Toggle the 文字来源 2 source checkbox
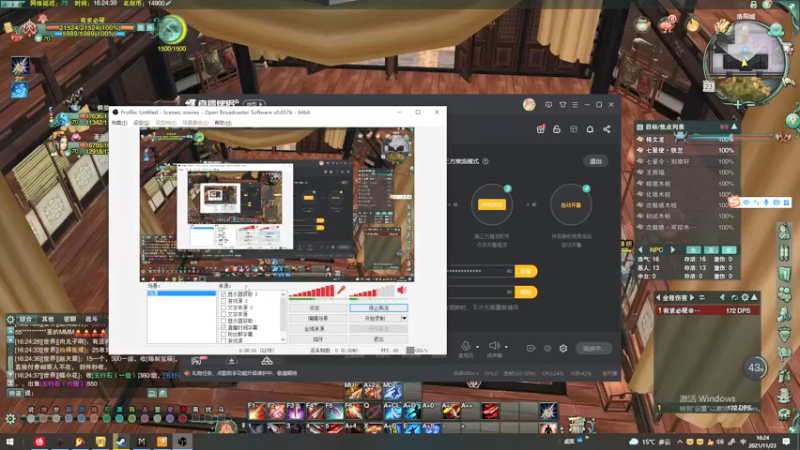This screenshot has height=450, width=800. click(x=223, y=308)
